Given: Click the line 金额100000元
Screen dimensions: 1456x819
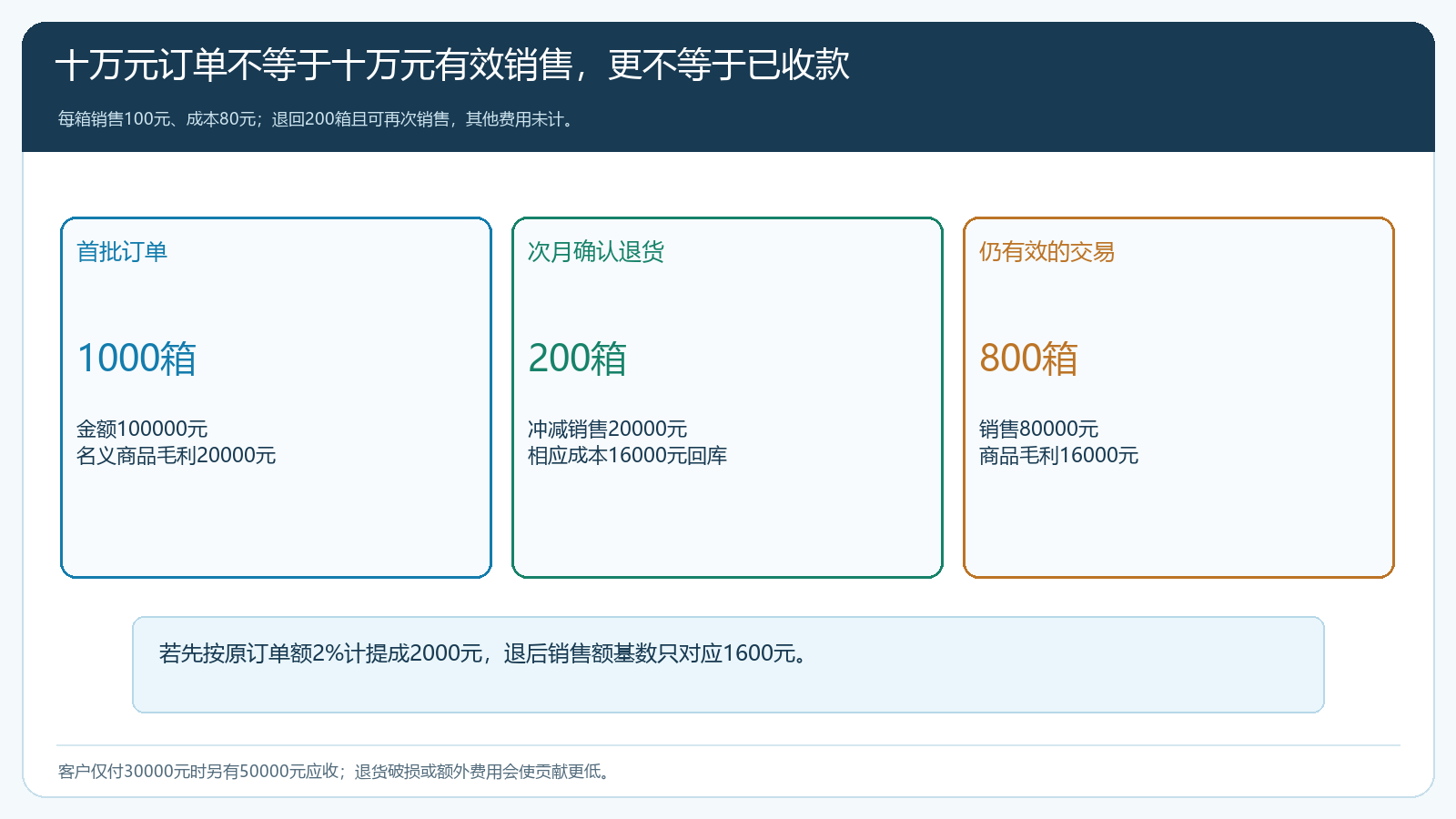Looking at the screenshot, I should (x=142, y=429).
